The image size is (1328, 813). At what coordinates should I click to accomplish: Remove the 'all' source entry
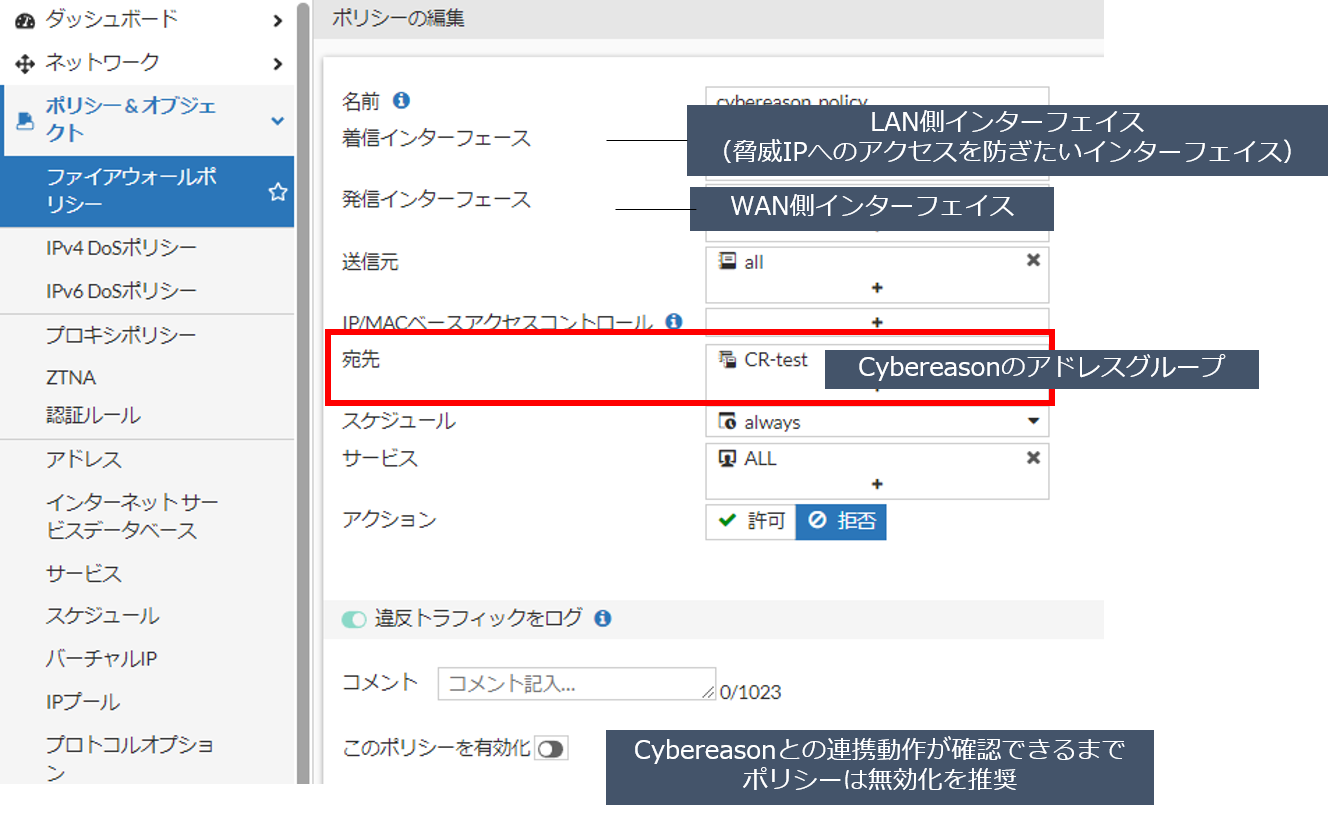pos(1033,260)
